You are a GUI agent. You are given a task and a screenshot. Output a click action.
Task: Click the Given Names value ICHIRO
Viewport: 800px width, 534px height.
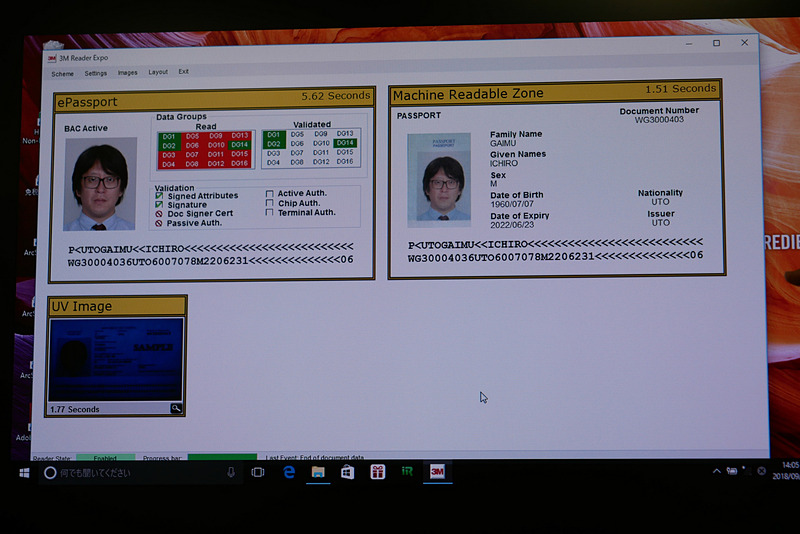pyautogui.click(x=504, y=163)
